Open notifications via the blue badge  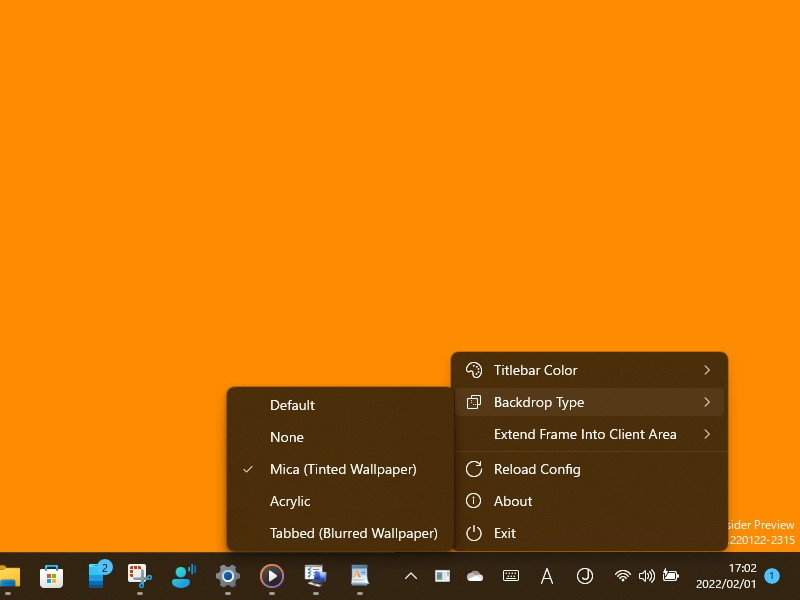coord(771,576)
